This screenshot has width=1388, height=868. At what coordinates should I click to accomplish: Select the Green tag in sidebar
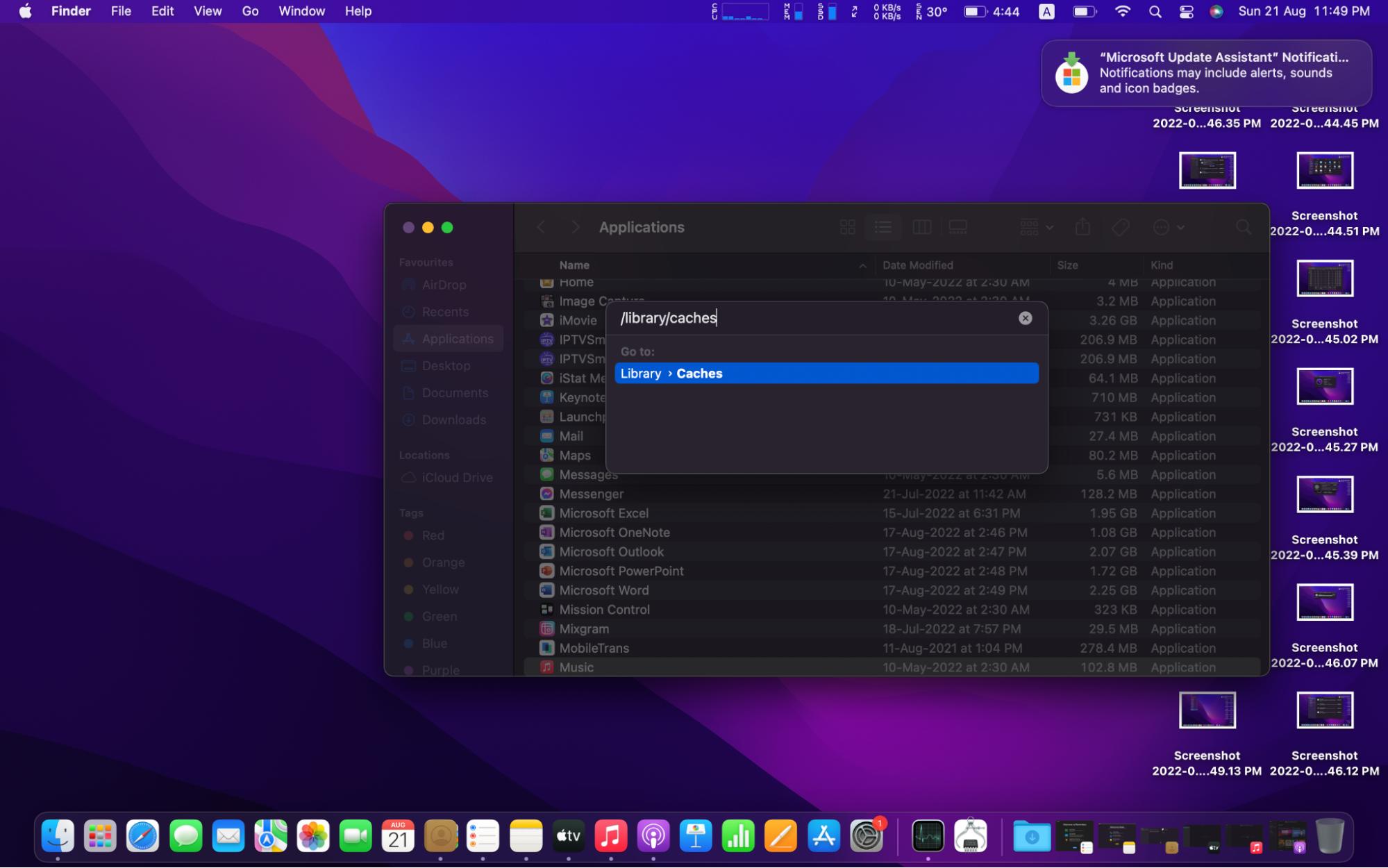[449, 617]
